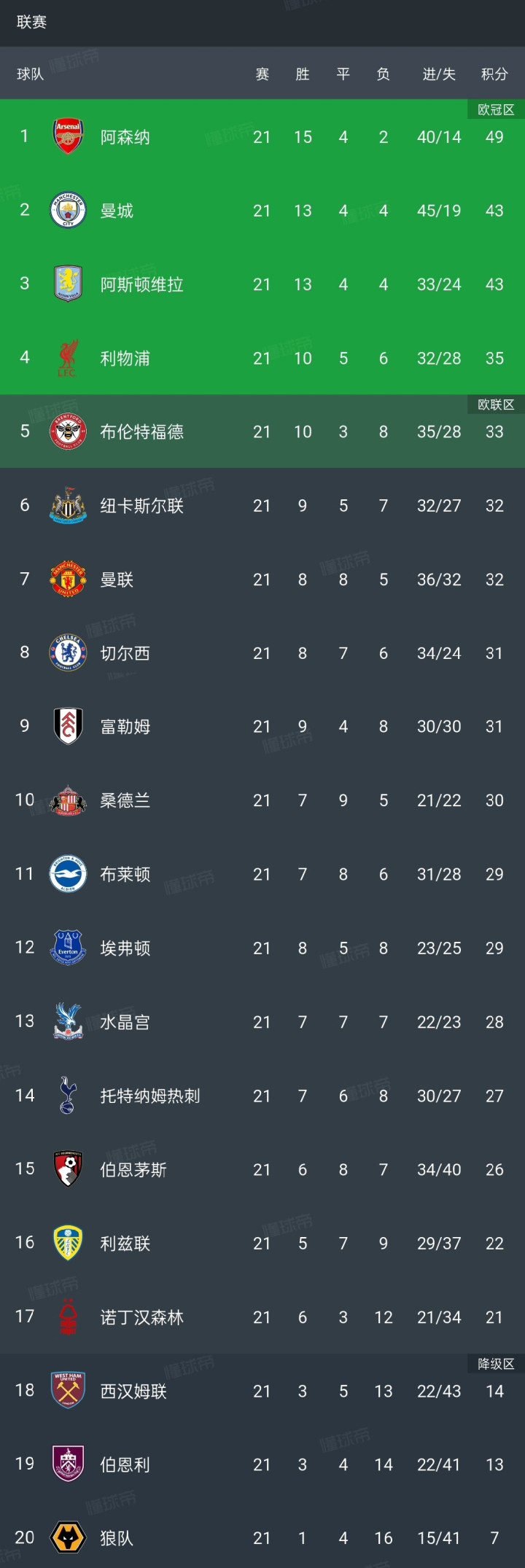The image size is (525, 1568).
Task: Open the Brentford team crest
Action: pos(68,432)
